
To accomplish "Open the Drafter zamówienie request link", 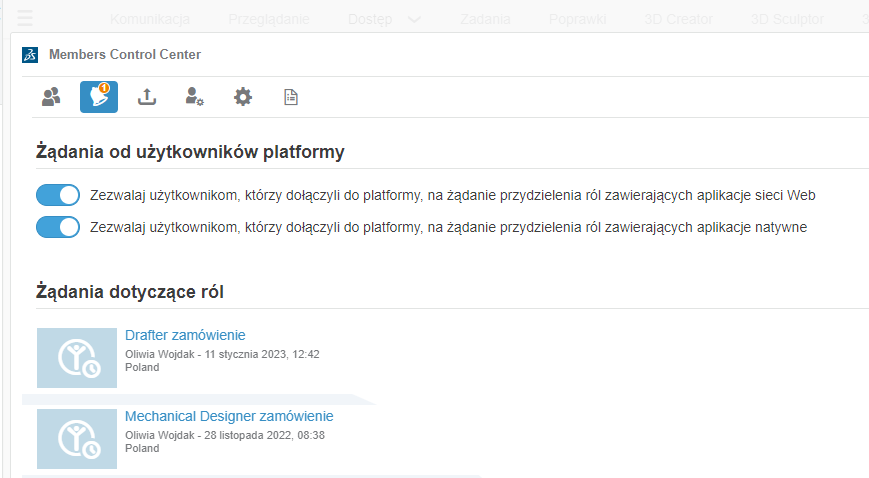I will click(x=185, y=335).
